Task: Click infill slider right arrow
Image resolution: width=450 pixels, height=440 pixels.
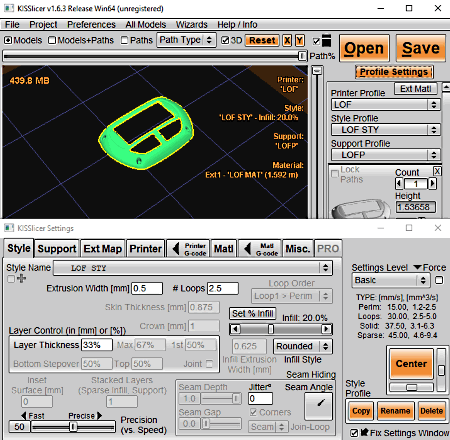Action: coord(326,329)
